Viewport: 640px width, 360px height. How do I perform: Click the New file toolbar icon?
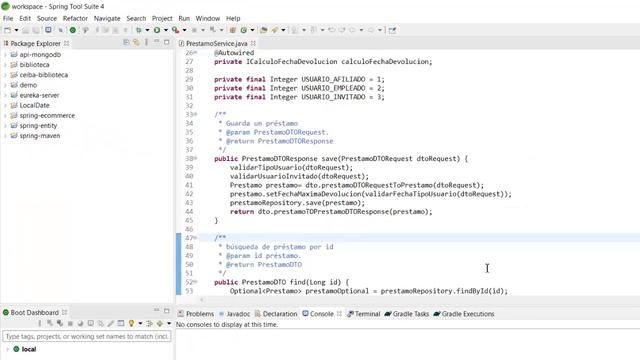click(x=7, y=30)
